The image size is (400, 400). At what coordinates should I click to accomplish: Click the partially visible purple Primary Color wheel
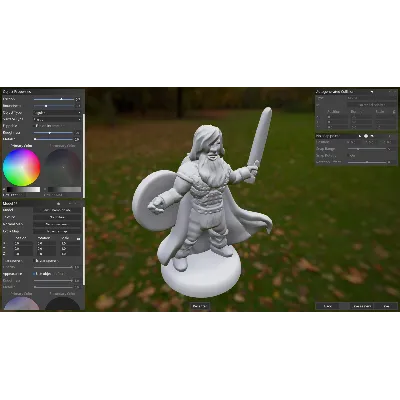(21, 304)
